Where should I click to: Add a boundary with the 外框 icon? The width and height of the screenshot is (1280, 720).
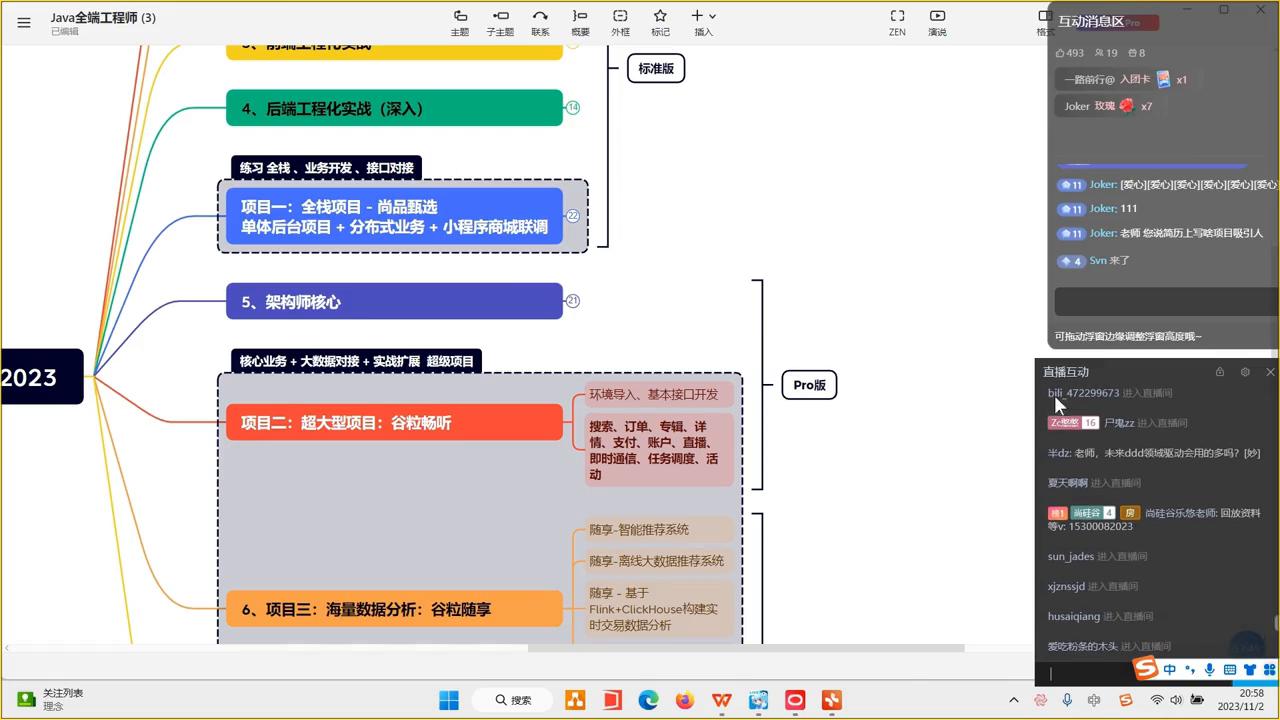click(x=620, y=22)
